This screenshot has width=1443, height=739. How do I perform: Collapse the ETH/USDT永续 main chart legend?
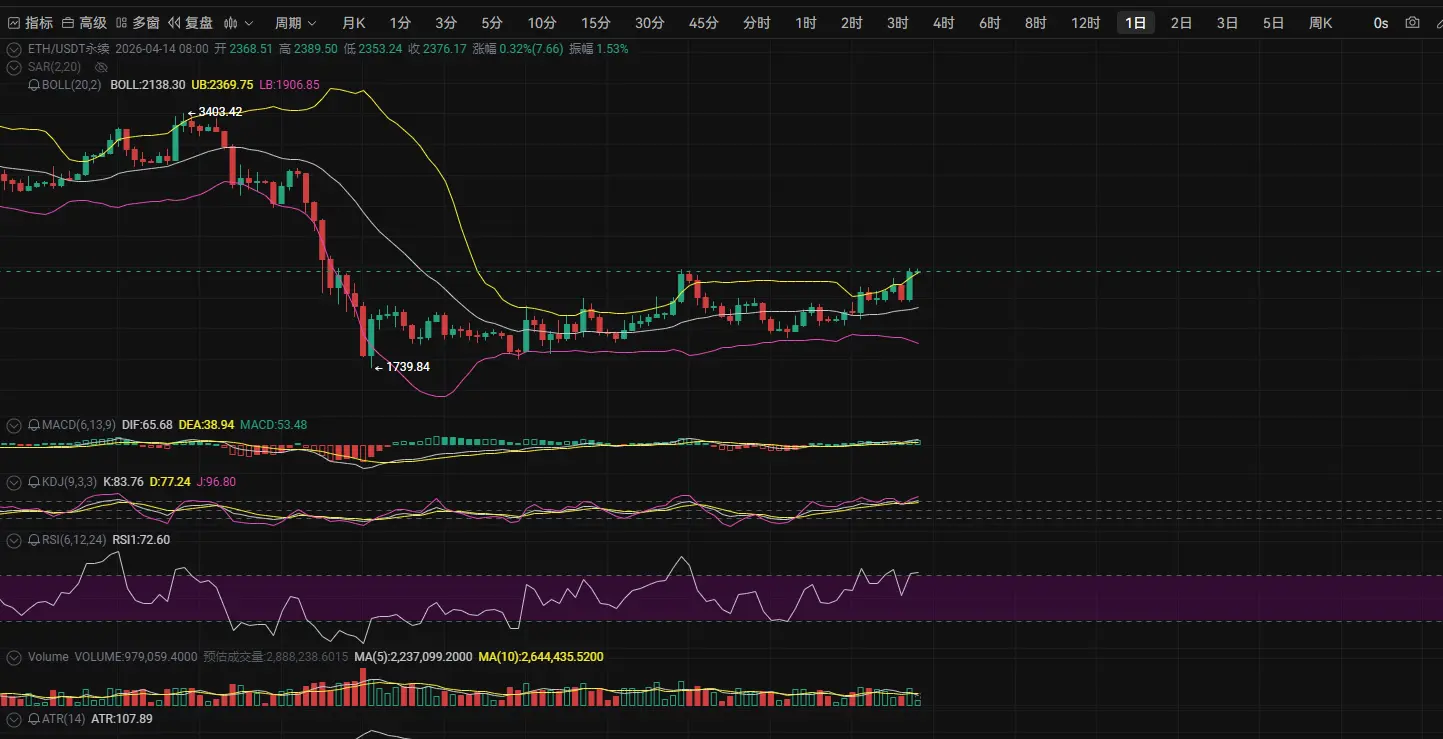[14, 48]
